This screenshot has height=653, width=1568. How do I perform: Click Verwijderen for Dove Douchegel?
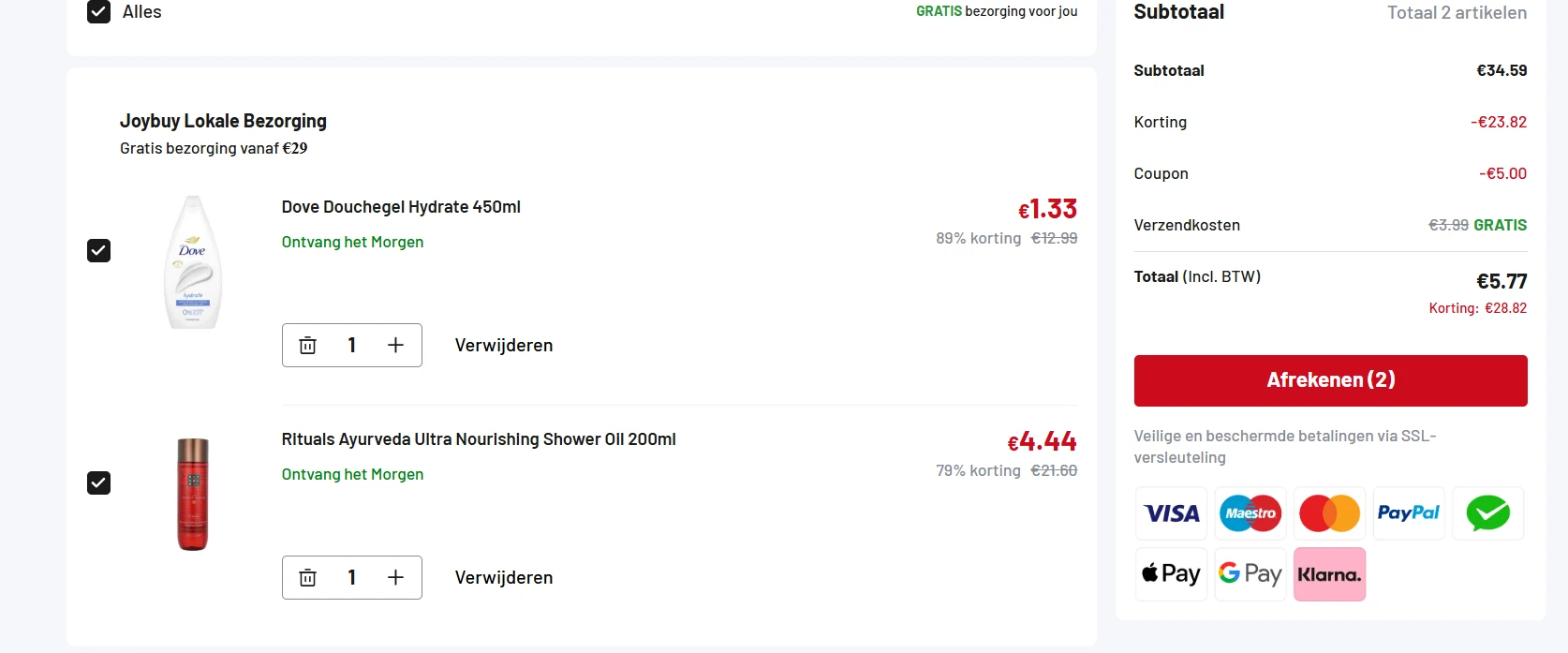504,346
